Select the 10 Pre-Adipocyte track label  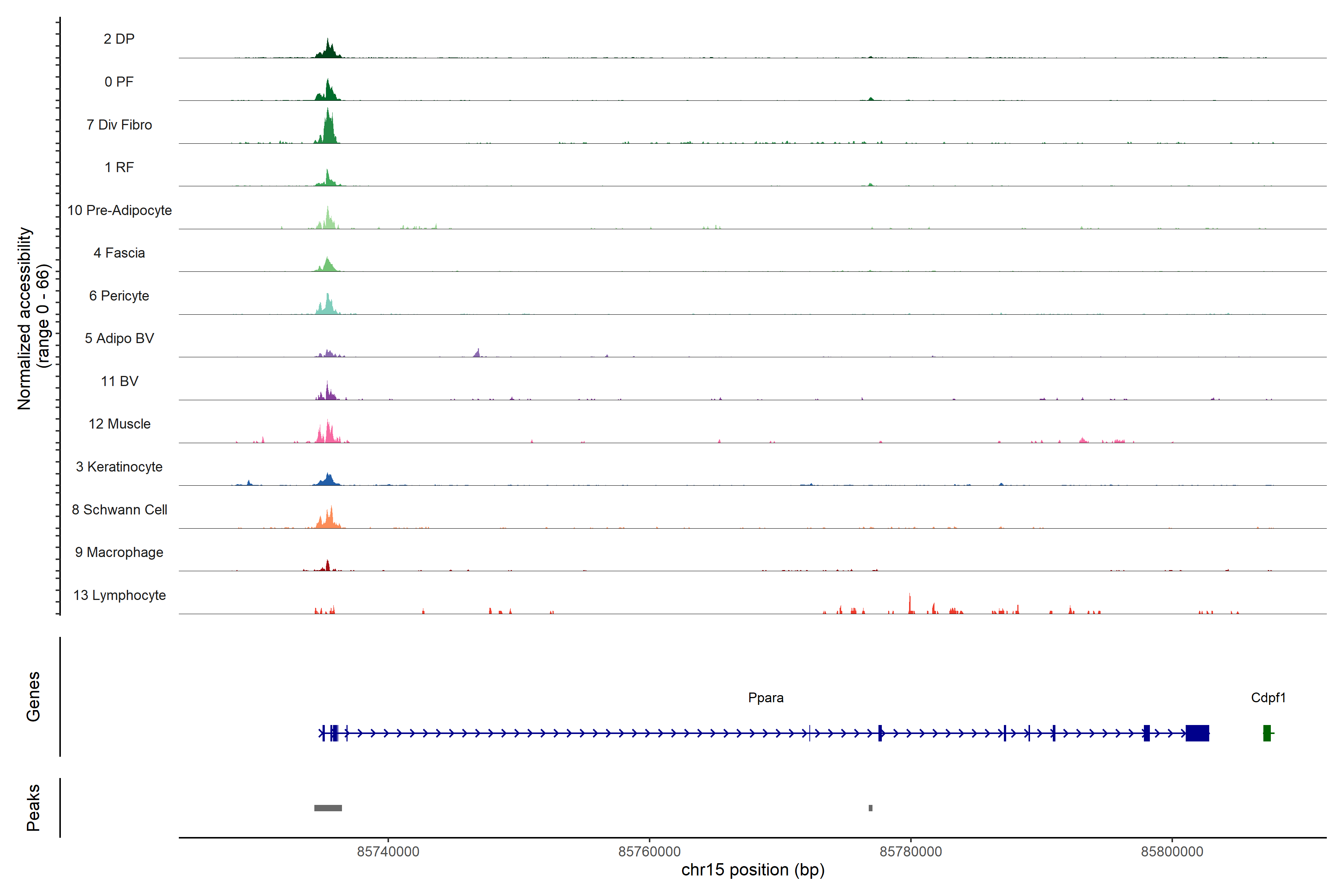click(x=119, y=210)
